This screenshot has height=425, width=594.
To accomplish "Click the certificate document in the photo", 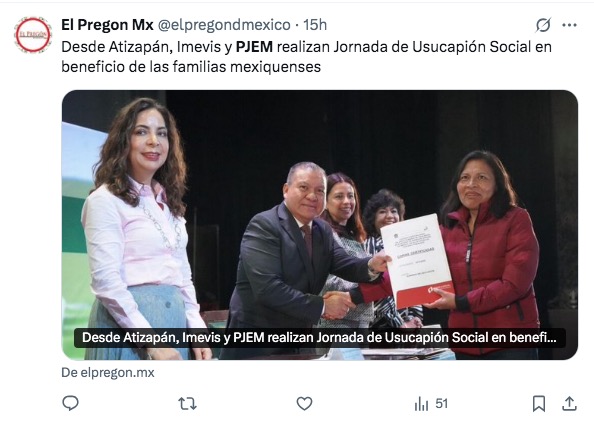I will point(417,261).
